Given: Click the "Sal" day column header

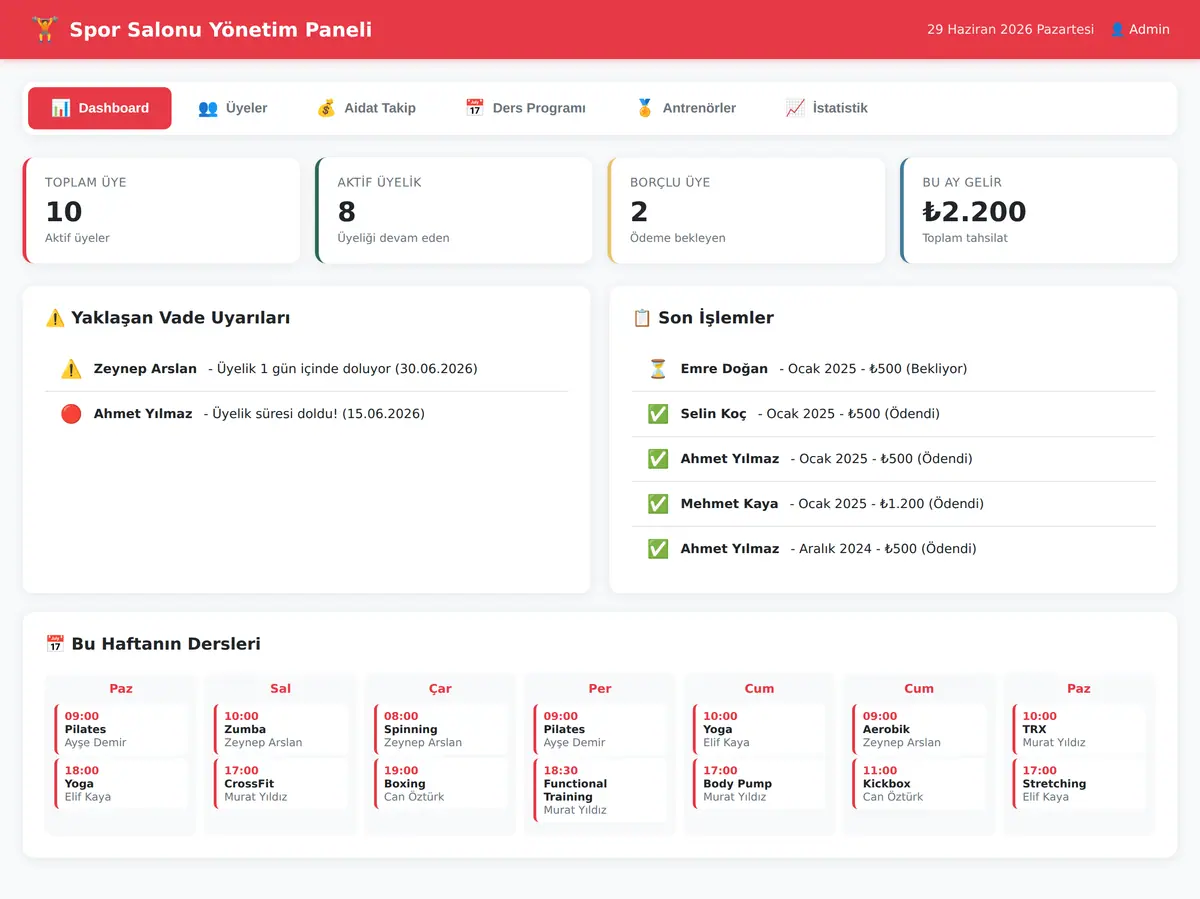Looking at the screenshot, I should tap(281, 688).
